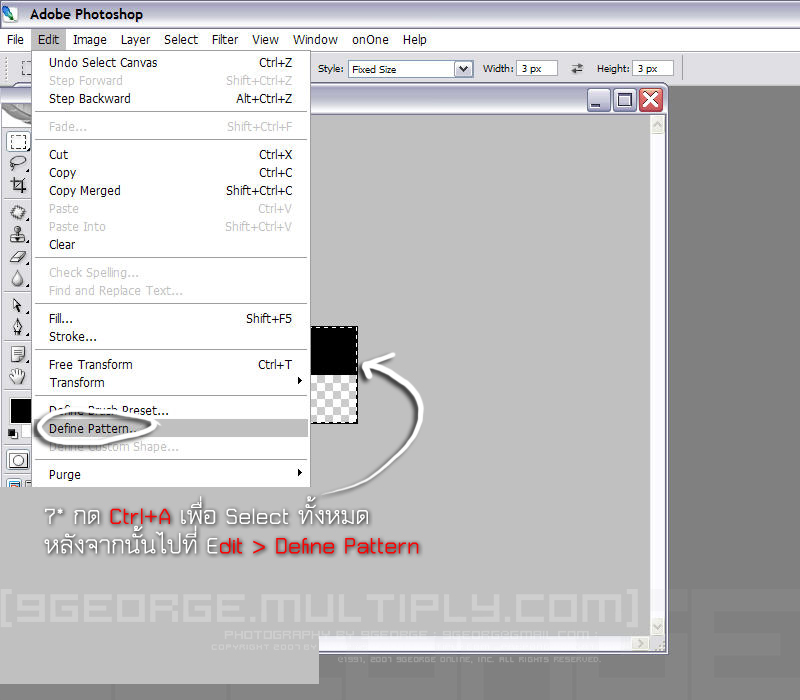Screen dimensions: 800x700
Task: Select the Notes tool
Action: click(18, 354)
